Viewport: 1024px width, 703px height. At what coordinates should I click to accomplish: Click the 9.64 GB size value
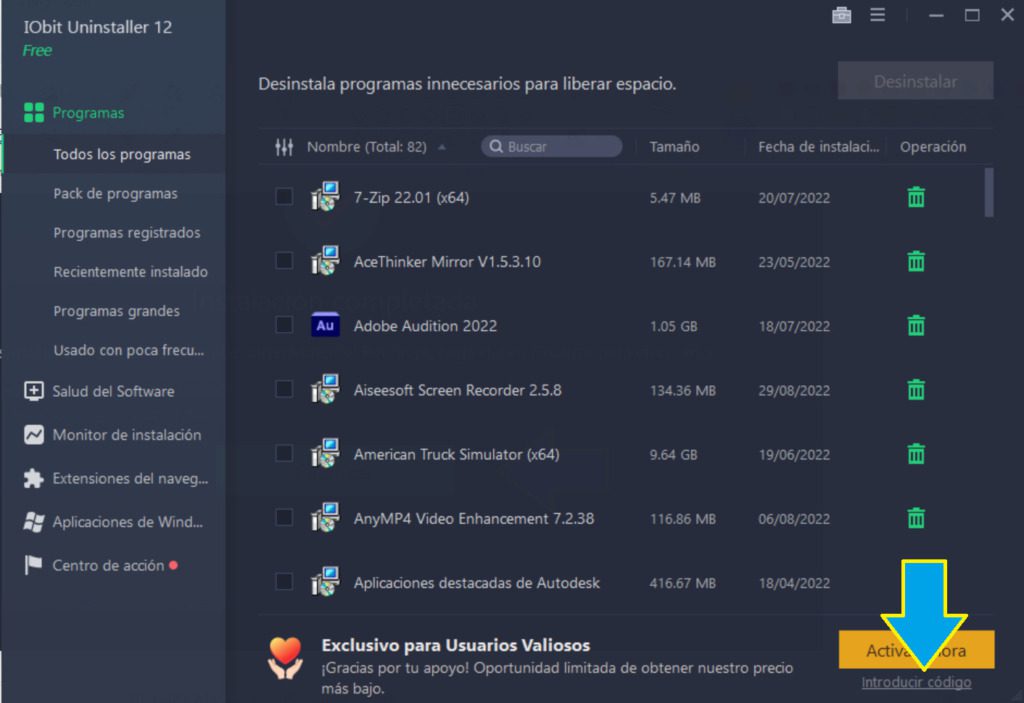tap(673, 454)
